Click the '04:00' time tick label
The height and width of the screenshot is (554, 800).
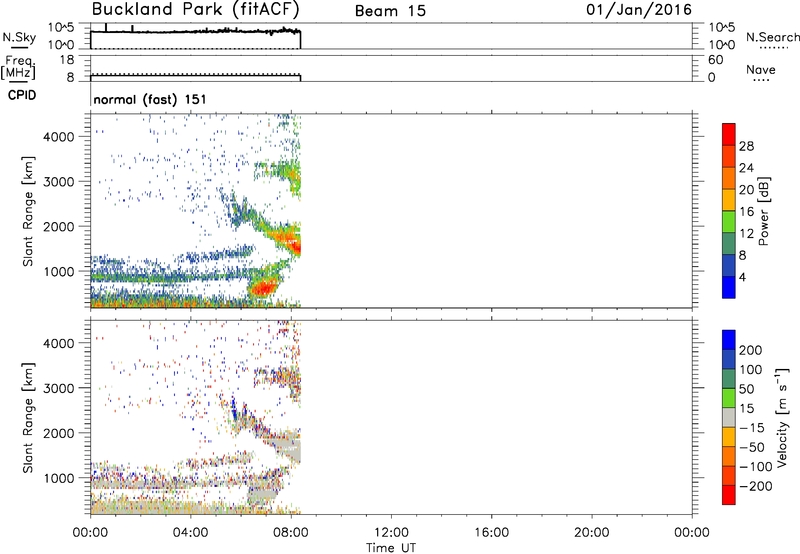pyautogui.click(x=191, y=533)
